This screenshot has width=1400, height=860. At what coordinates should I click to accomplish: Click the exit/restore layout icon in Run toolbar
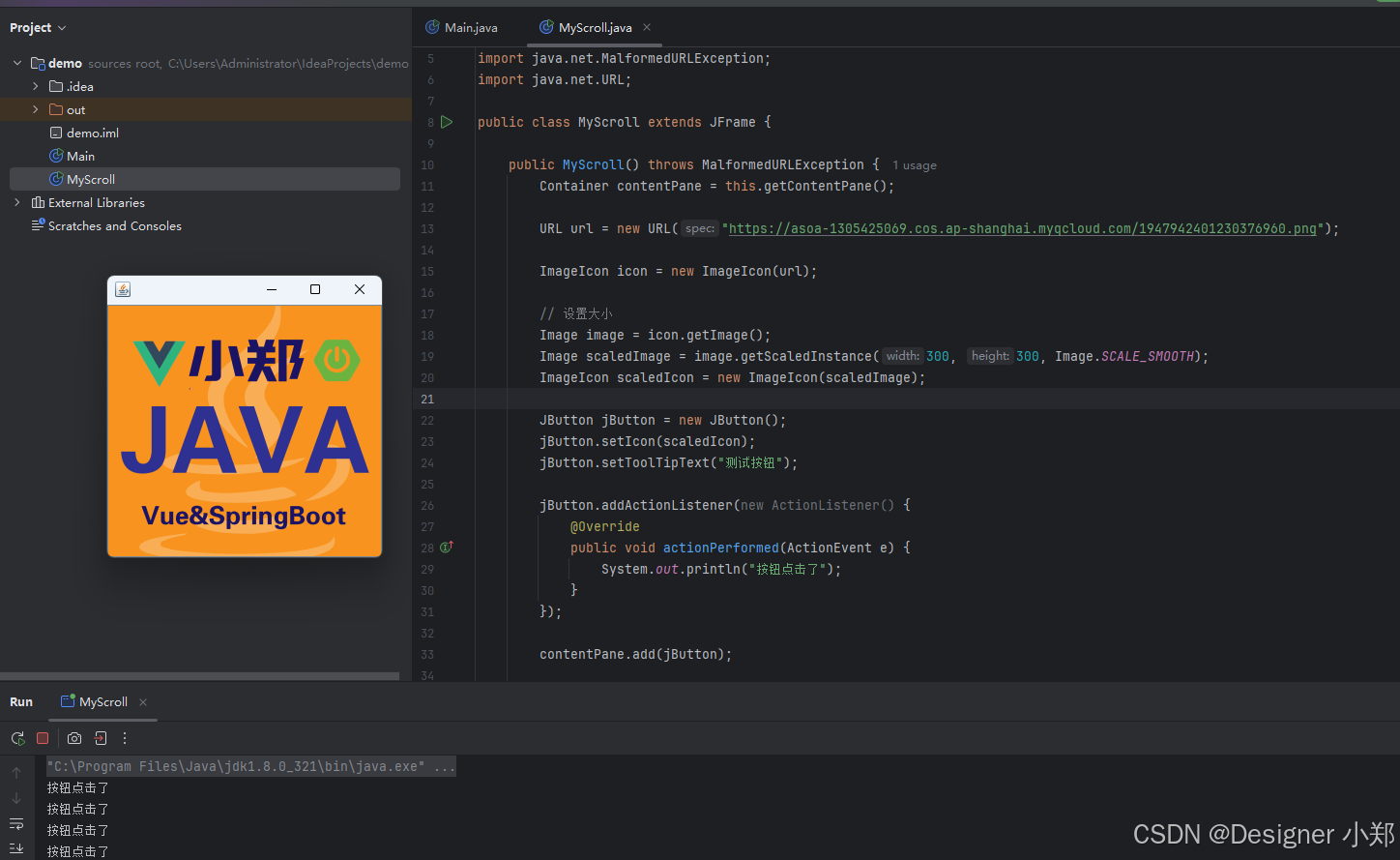101,738
